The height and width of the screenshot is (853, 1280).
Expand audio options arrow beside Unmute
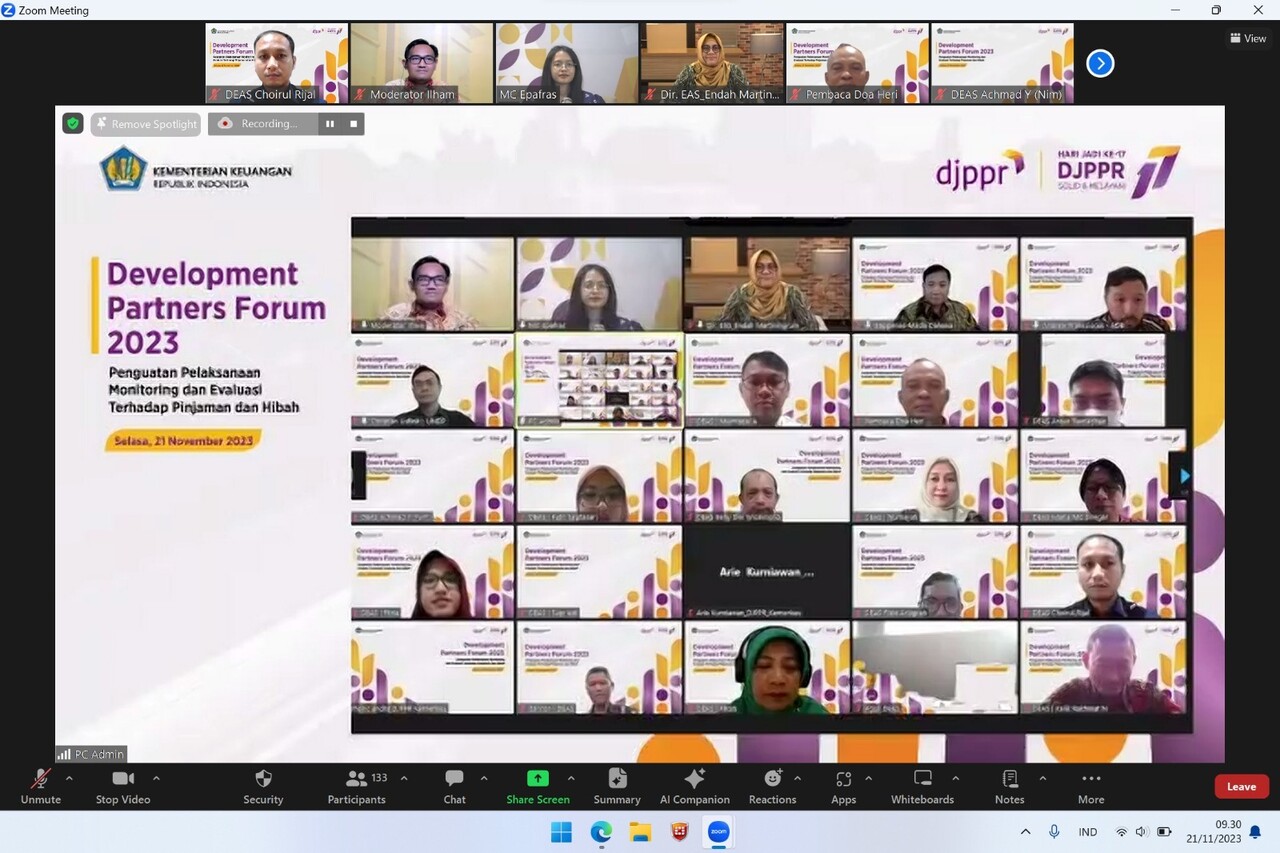click(69, 778)
